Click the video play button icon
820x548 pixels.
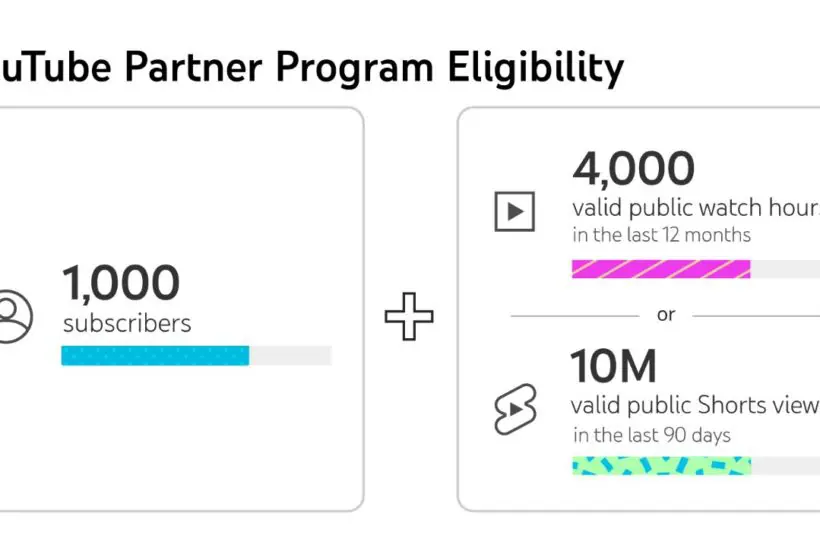coord(515,212)
